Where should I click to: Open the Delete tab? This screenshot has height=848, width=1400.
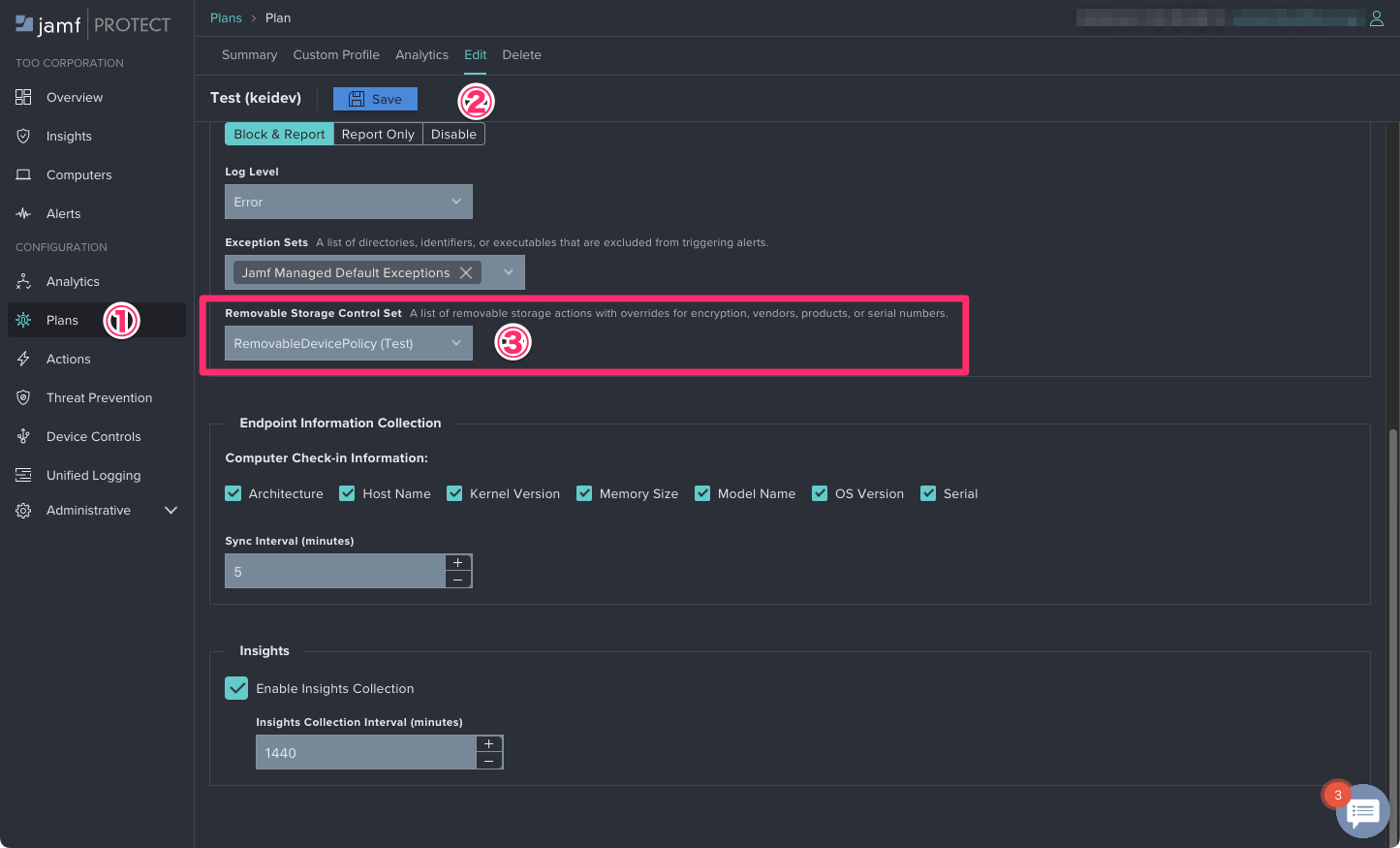click(521, 54)
